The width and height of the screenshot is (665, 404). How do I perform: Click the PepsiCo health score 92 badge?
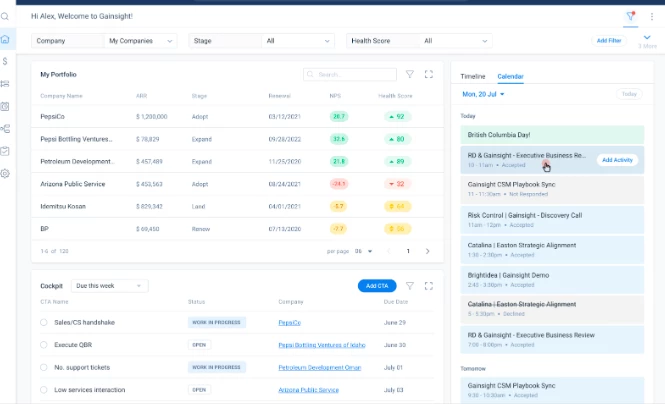[397, 116]
